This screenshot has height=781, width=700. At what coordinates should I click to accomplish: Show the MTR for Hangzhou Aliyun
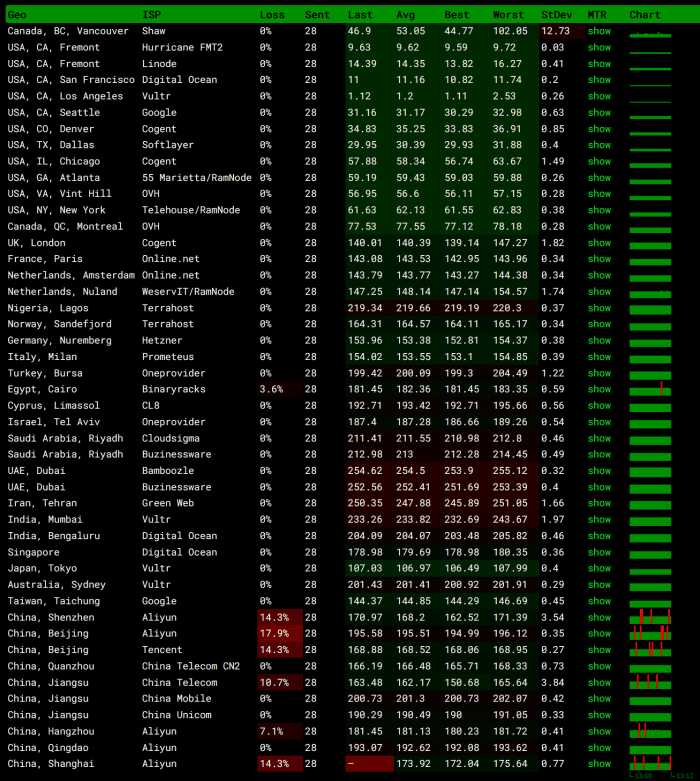tap(599, 732)
